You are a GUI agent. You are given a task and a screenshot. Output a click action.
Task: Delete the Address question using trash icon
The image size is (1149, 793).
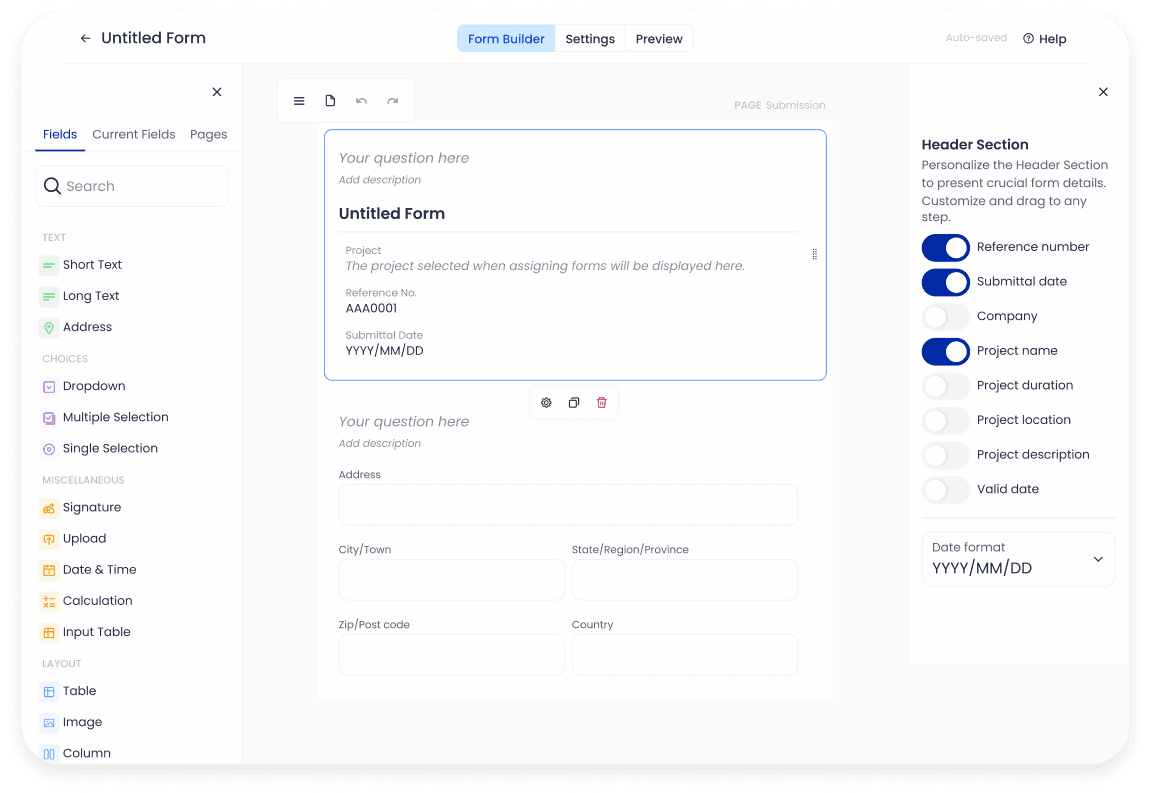coord(601,402)
